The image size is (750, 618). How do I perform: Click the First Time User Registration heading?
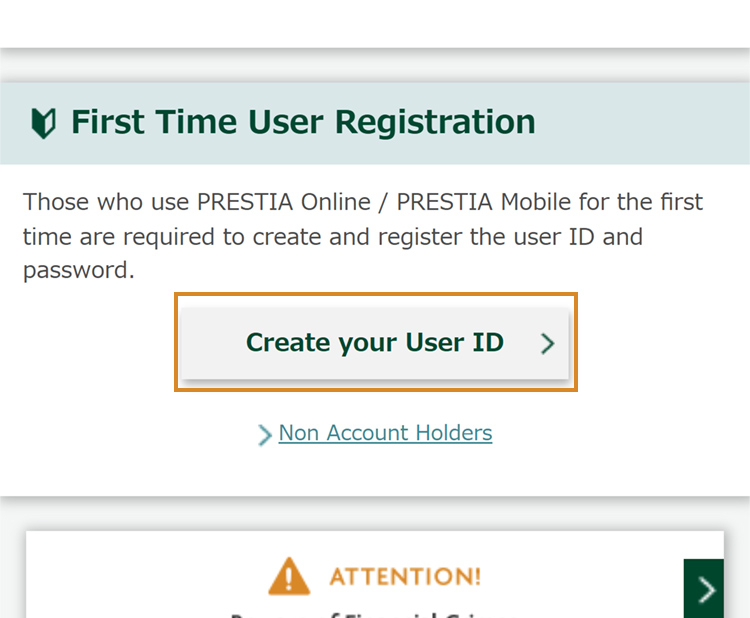pos(303,122)
